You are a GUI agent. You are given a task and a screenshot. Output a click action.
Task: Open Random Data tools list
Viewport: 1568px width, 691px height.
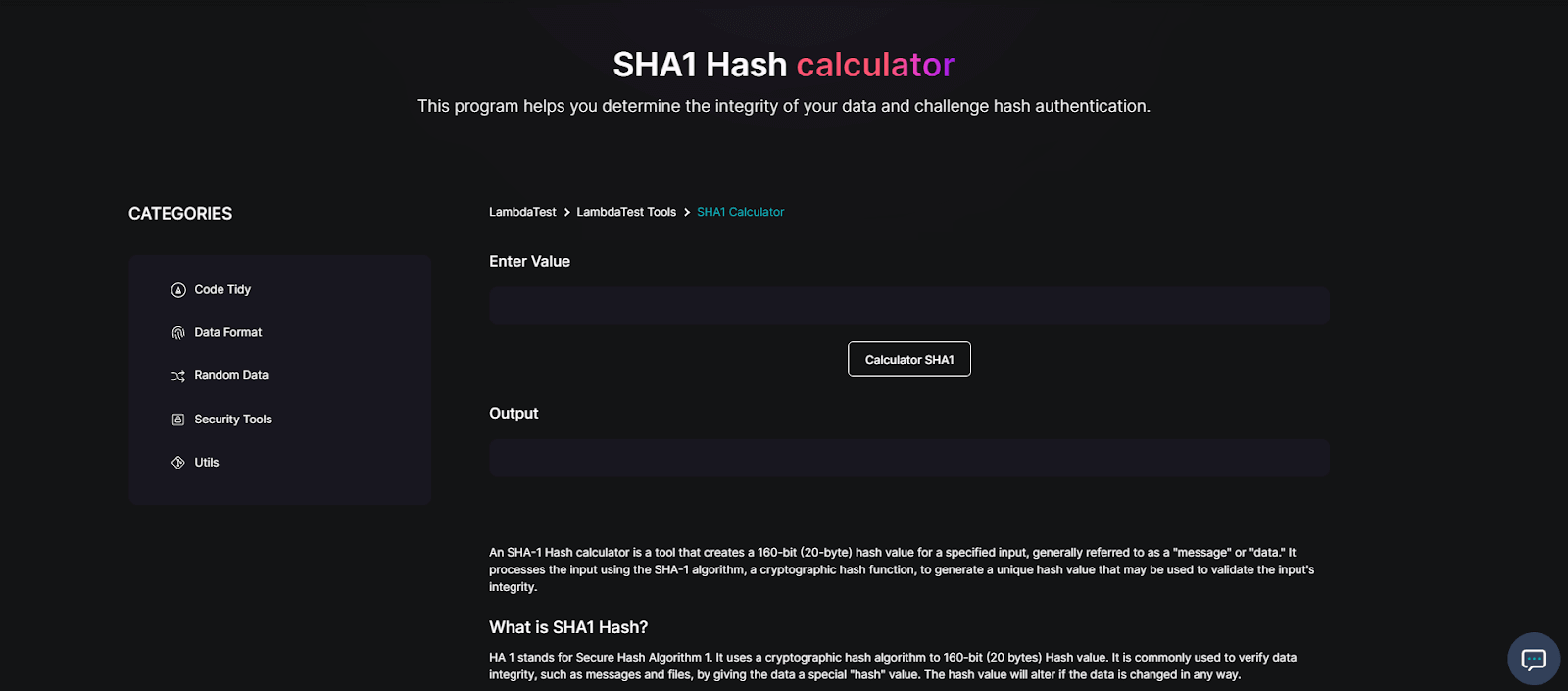click(231, 375)
